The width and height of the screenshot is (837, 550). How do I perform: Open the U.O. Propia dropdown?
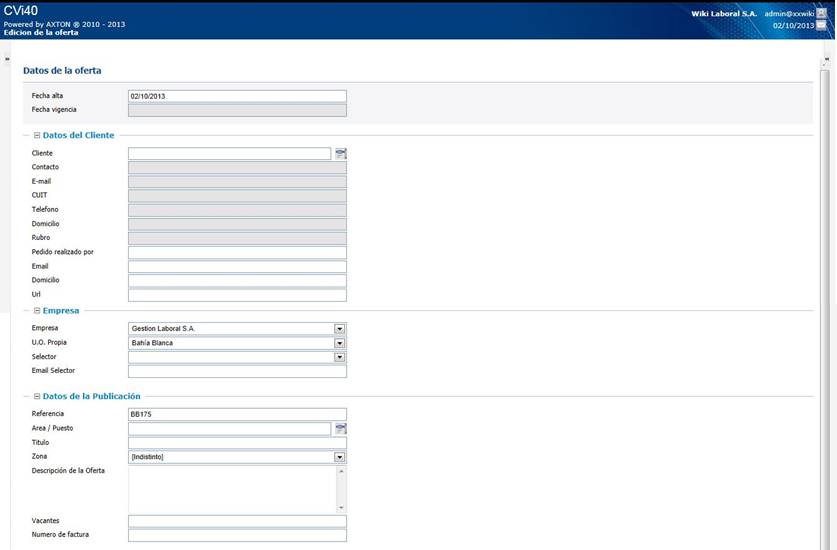[x=340, y=342]
